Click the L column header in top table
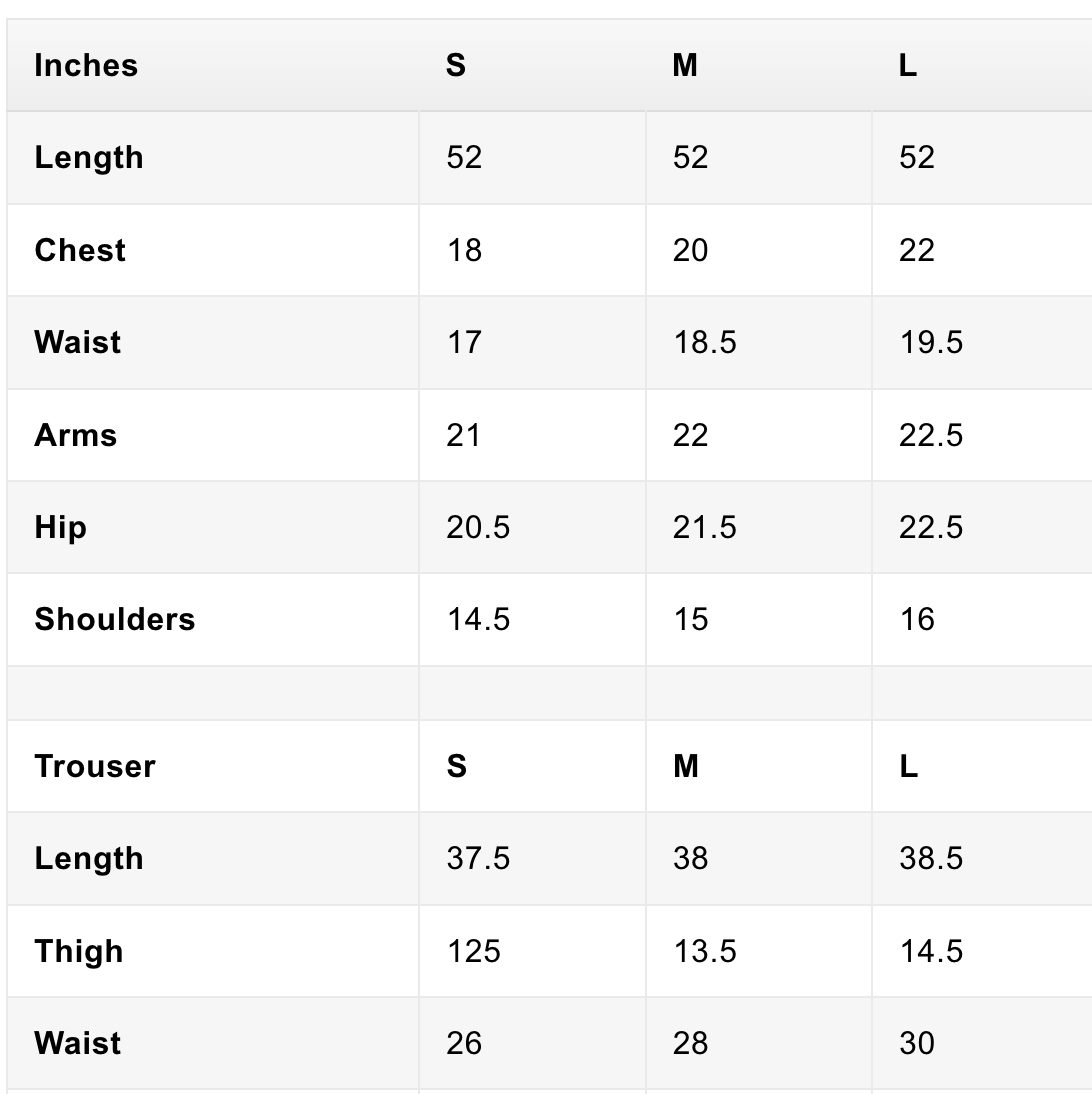1092x1094 pixels. tap(908, 66)
